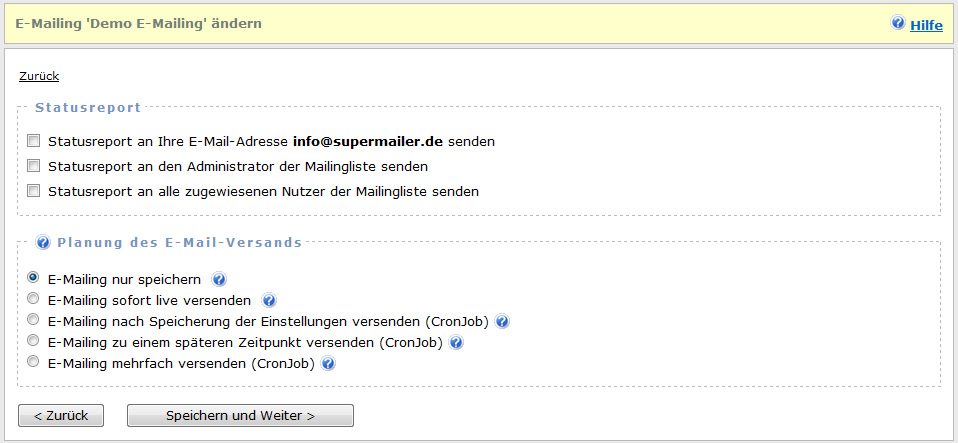Open help icon for 'mehrfach versenden' option
This screenshot has width=958, height=443.
[328, 363]
